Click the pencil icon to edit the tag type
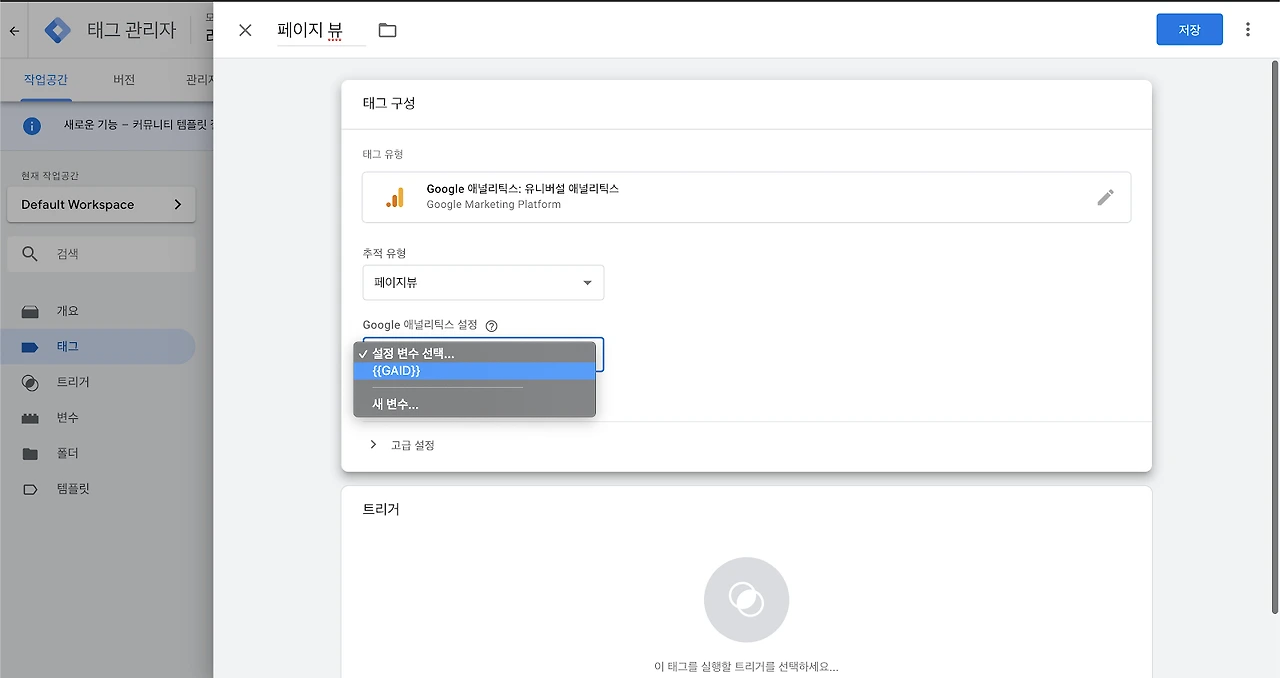This screenshot has height=678, width=1280. pyautogui.click(x=1105, y=197)
